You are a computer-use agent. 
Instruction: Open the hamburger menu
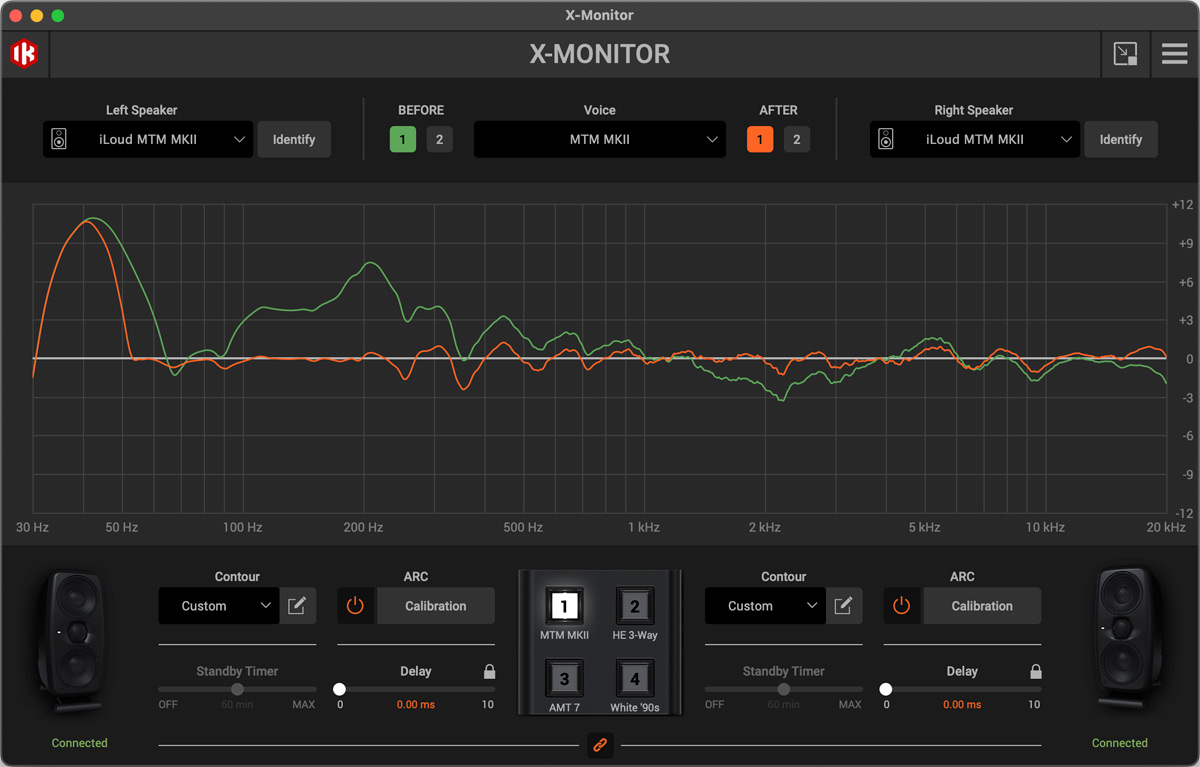click(1175, 54)
